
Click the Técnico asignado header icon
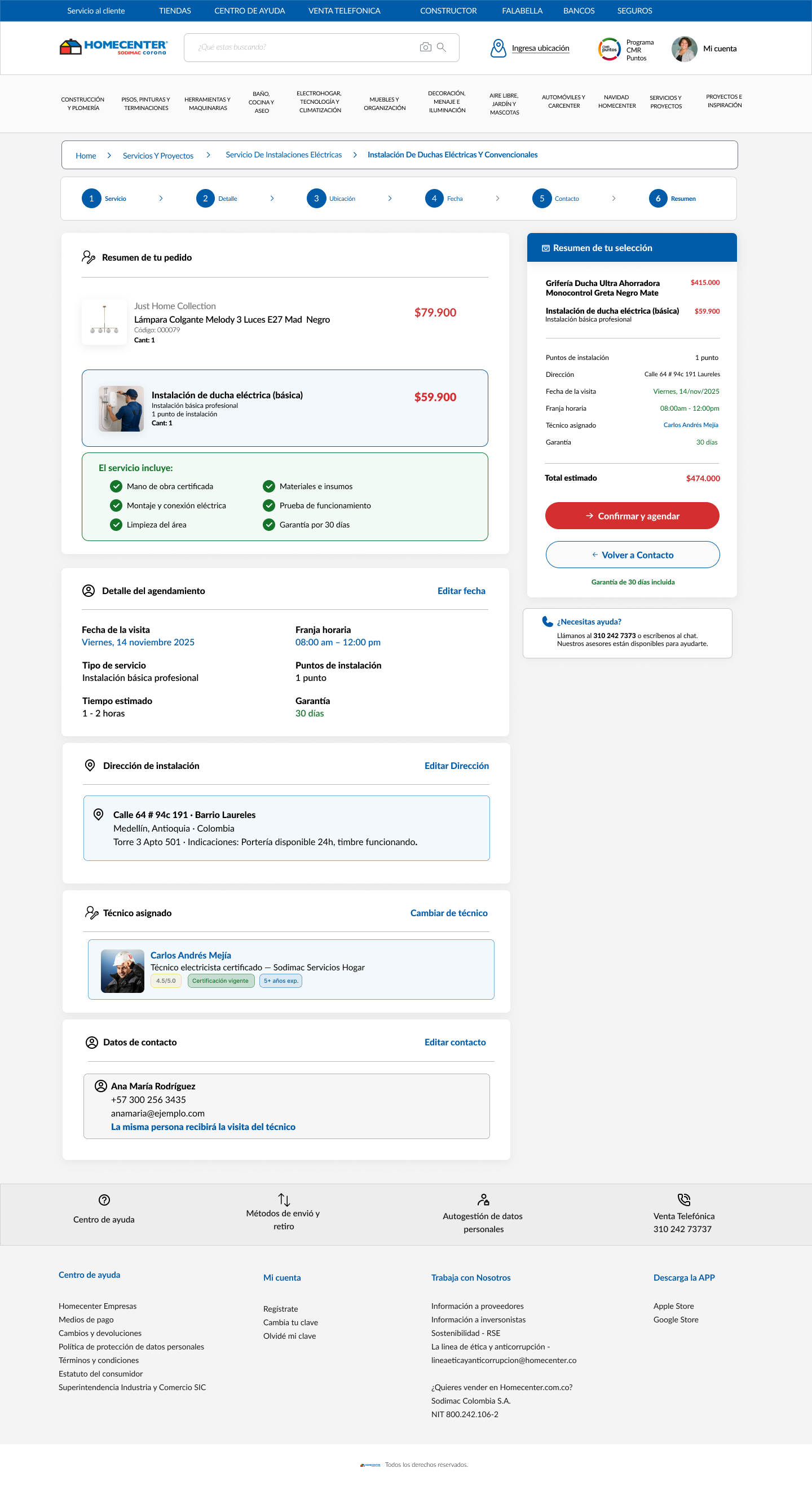[x=91, y=913]
